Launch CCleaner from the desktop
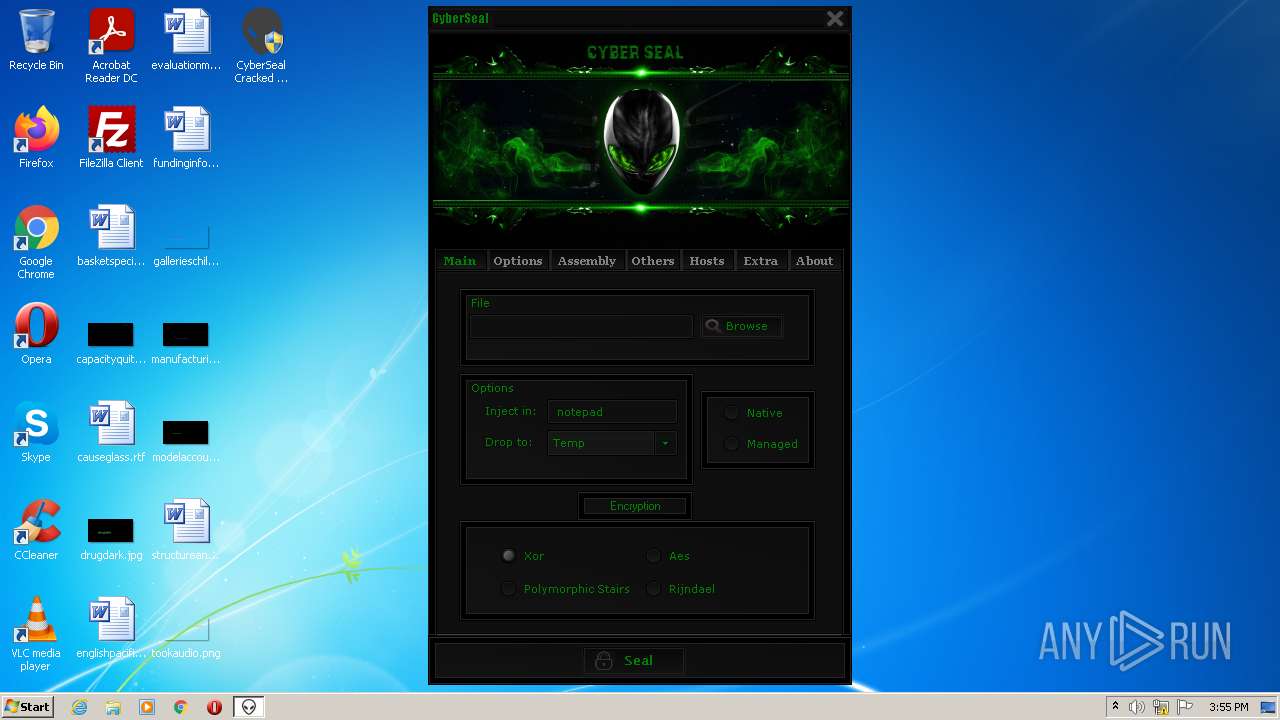The height and width of the screenshot is (720, 1280). coord(36,531)
